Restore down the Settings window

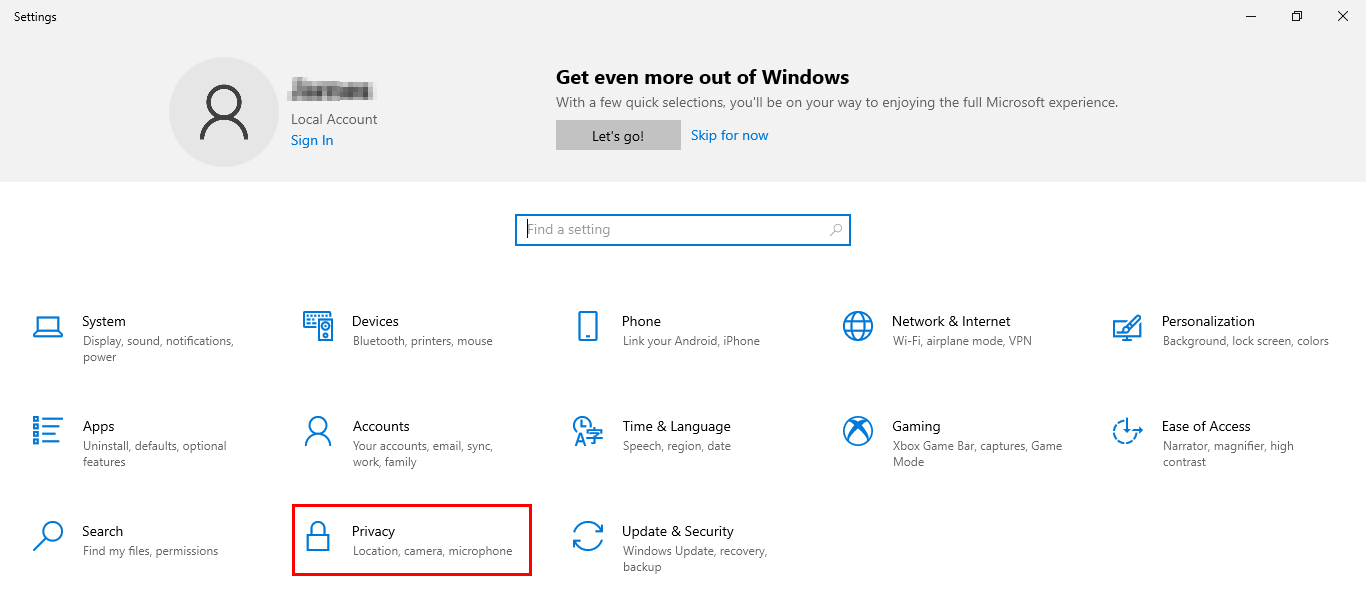(1297, 16)
